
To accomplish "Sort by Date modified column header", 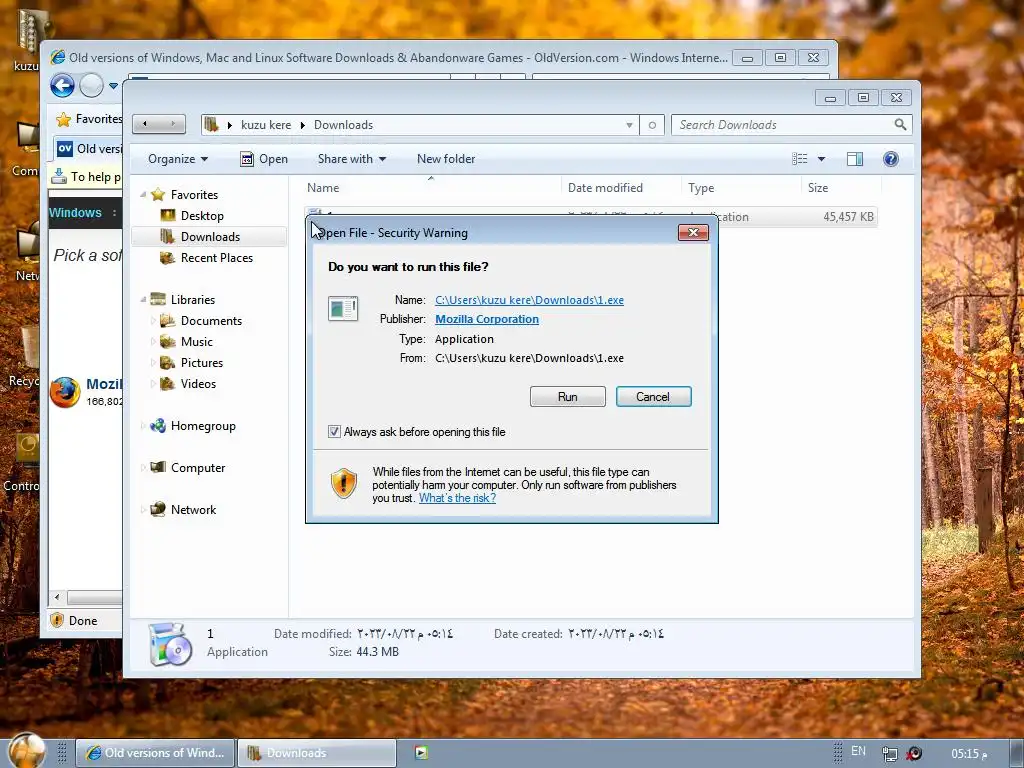I will [x=620, y=187].
